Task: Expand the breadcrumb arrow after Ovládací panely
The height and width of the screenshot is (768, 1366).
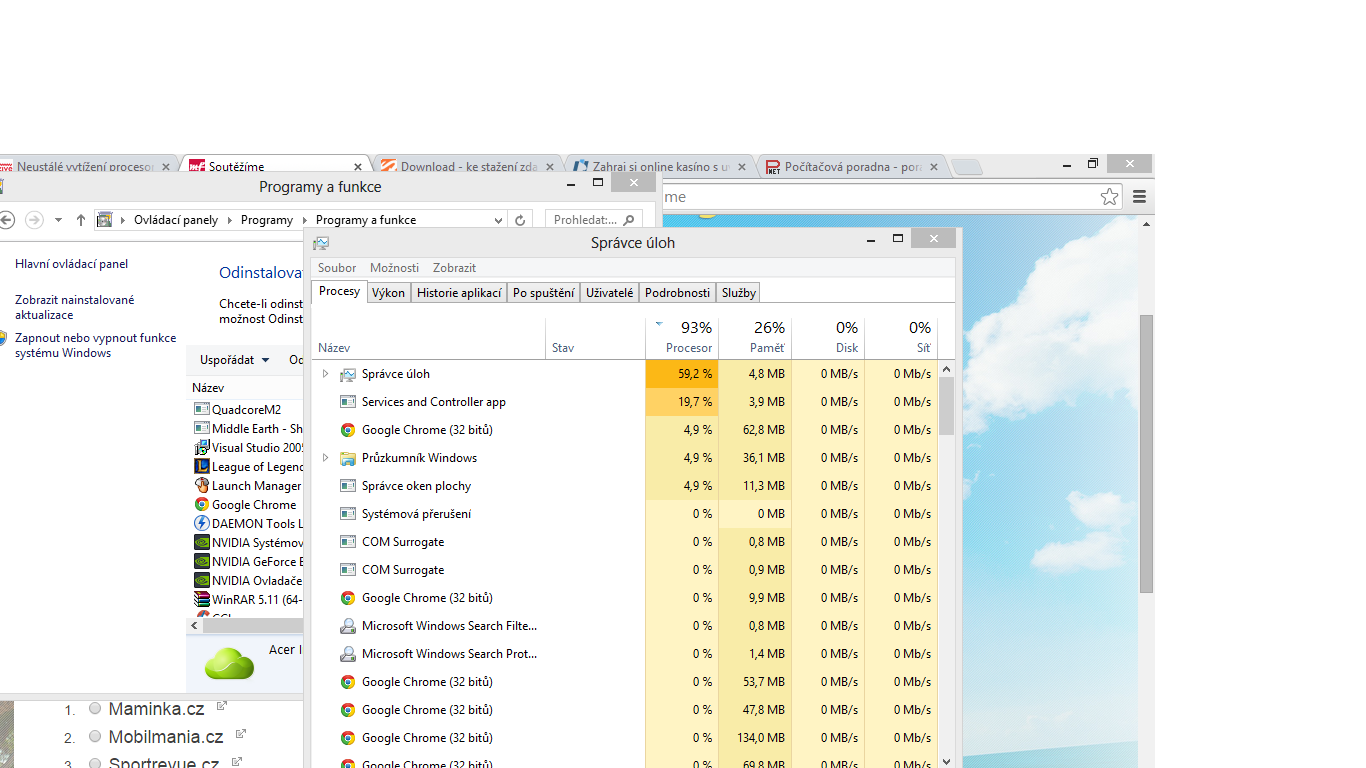Action: [x=229, y=220]
